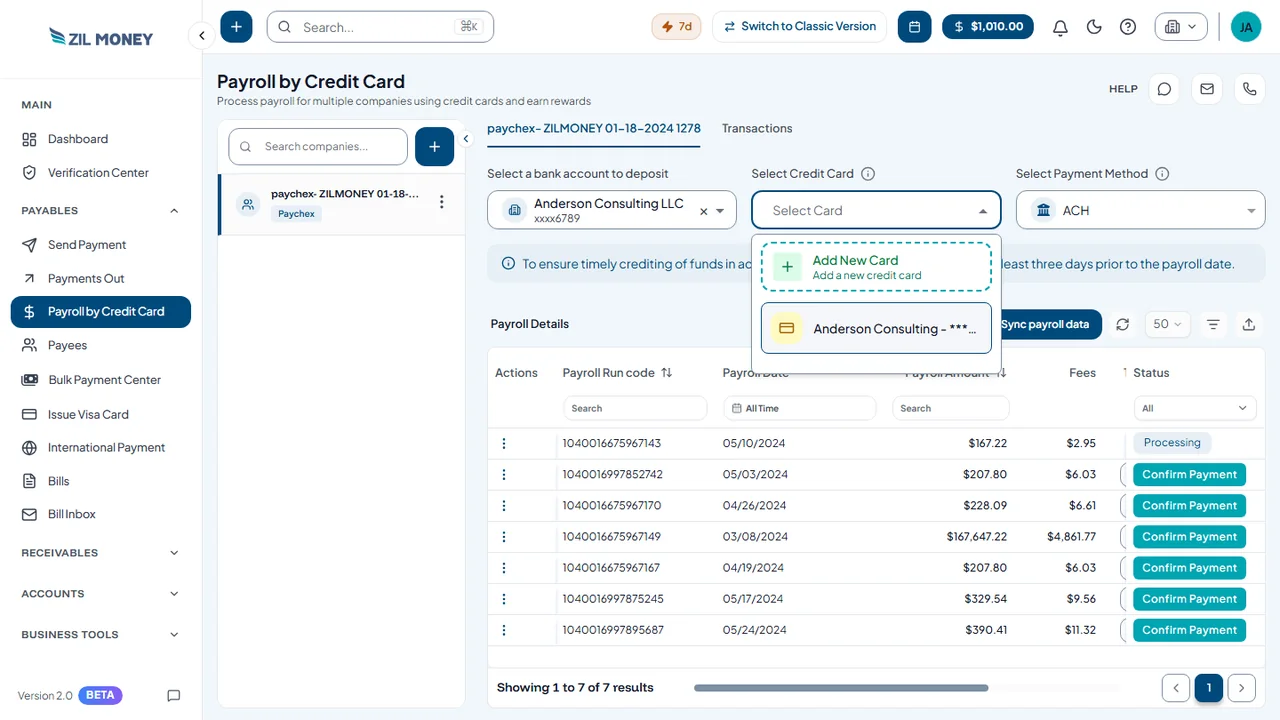Expand the bank account deposit dropdown
The image size is (1280, 720).
click(x=720, y=211)
